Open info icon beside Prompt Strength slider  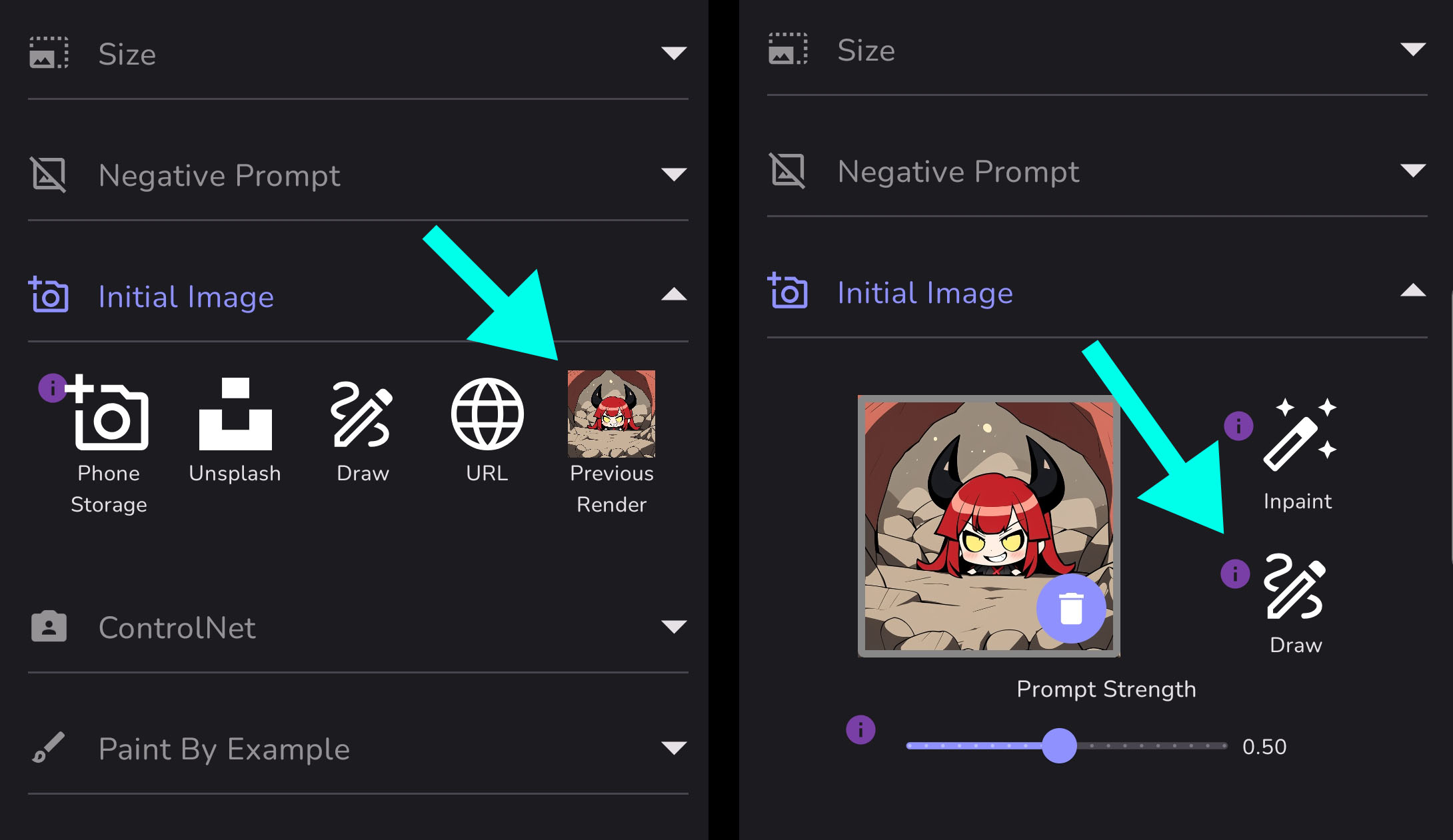860,730
